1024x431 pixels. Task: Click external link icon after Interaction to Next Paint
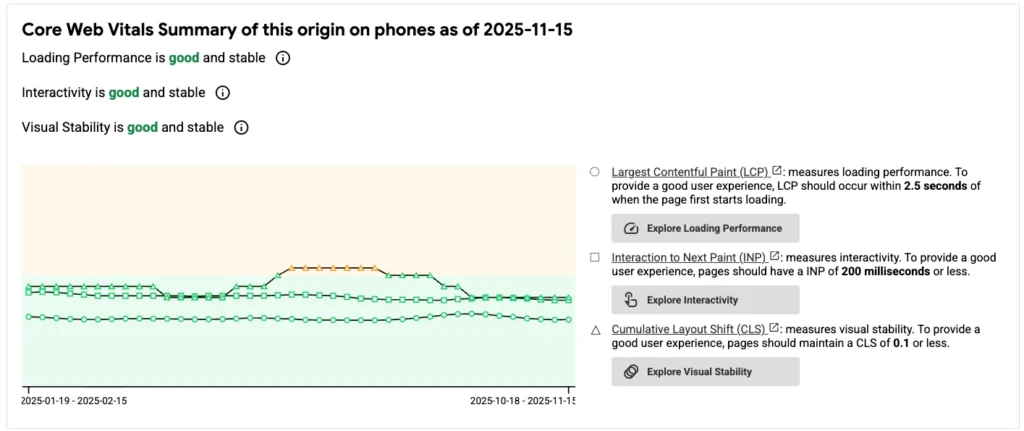pos(774,257)
